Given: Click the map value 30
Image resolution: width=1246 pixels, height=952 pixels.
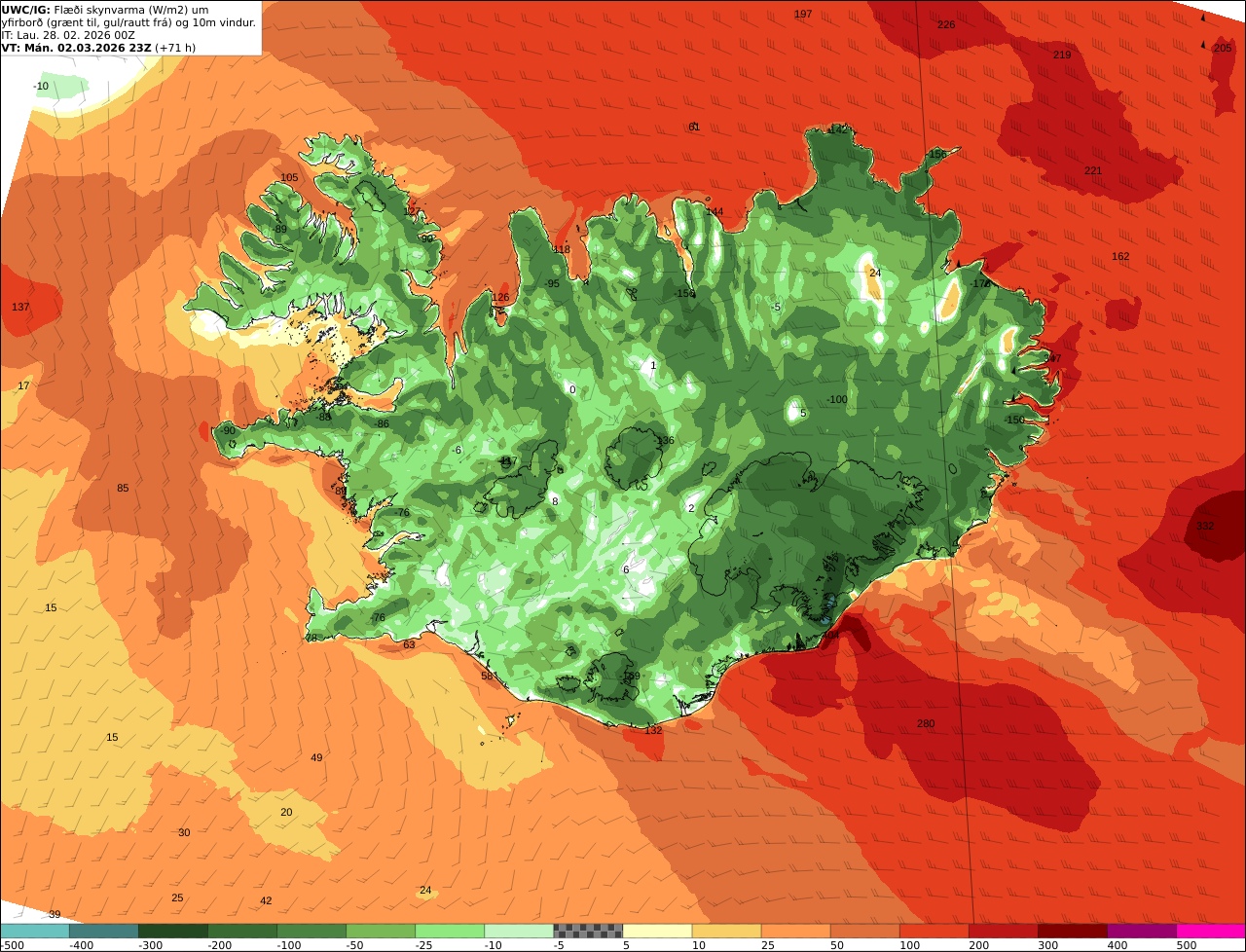Looking at the screenshot, I should [184, 832].
